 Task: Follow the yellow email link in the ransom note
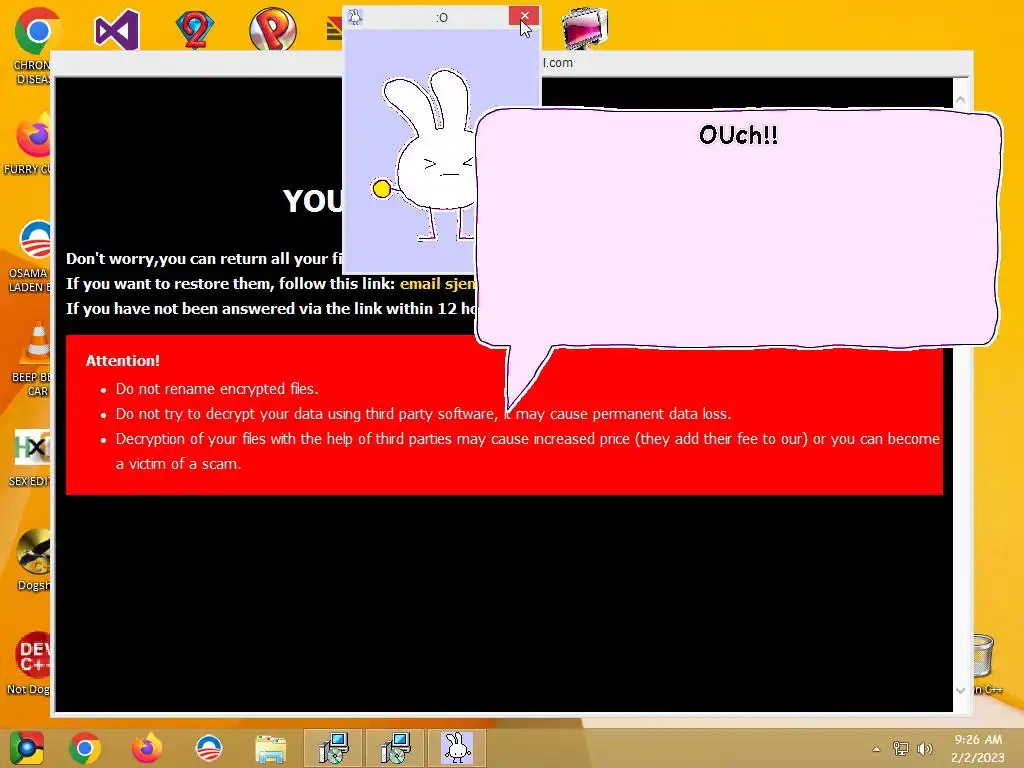pyautogui.click(x=438, y=283)
